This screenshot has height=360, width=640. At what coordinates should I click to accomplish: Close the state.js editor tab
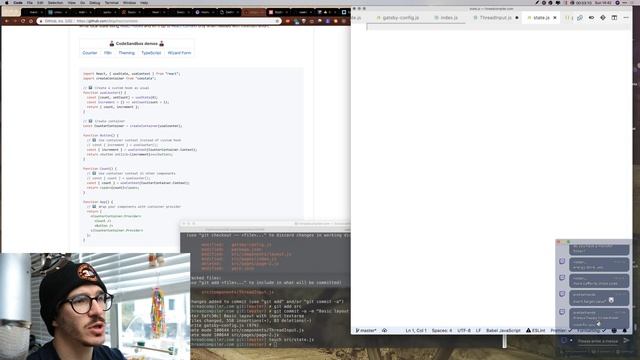tap(555, 18)
